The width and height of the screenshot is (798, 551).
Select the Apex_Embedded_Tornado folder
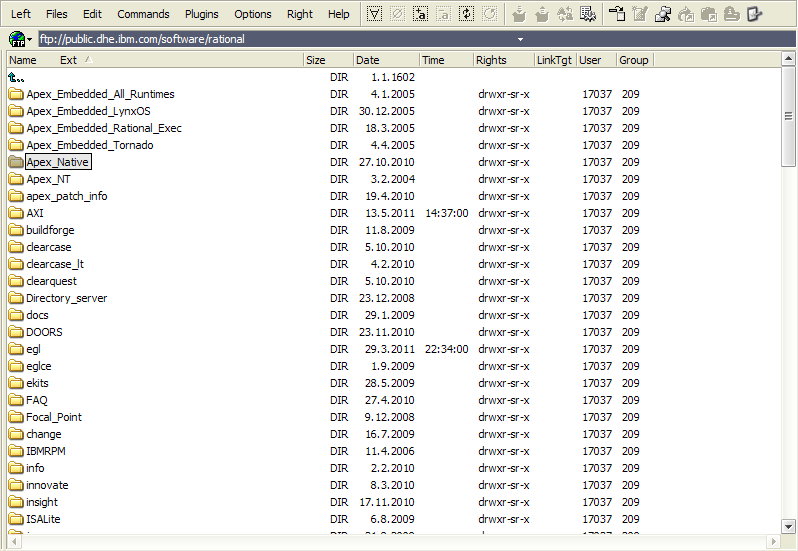pos(90,145)
